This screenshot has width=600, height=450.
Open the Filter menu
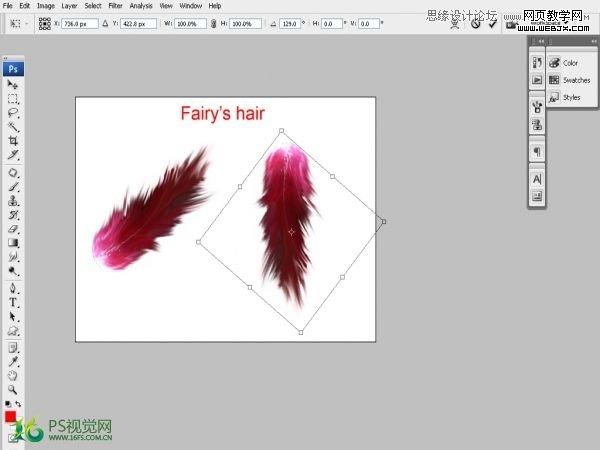(x=116, y=6)
